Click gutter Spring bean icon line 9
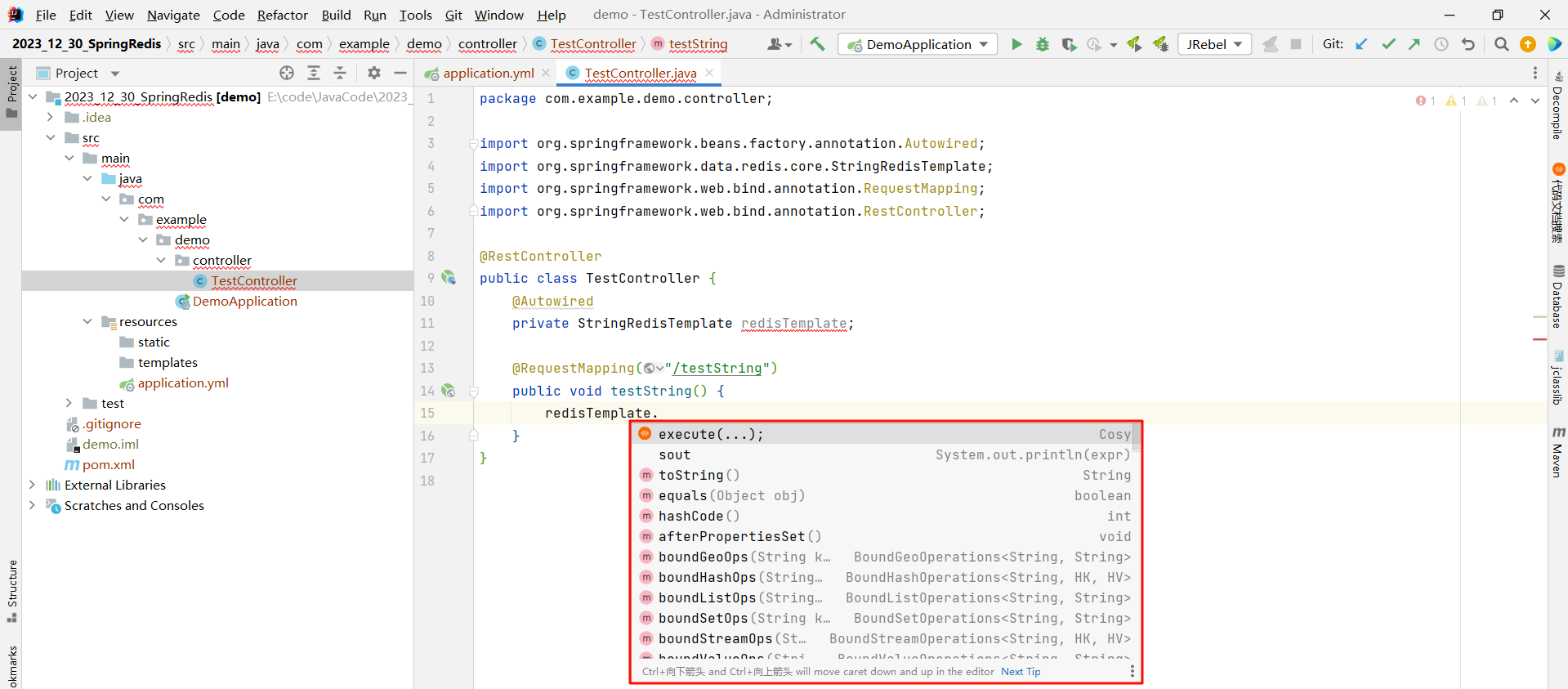The height and width of the screenshot is (689, 1568). (449, 278)
